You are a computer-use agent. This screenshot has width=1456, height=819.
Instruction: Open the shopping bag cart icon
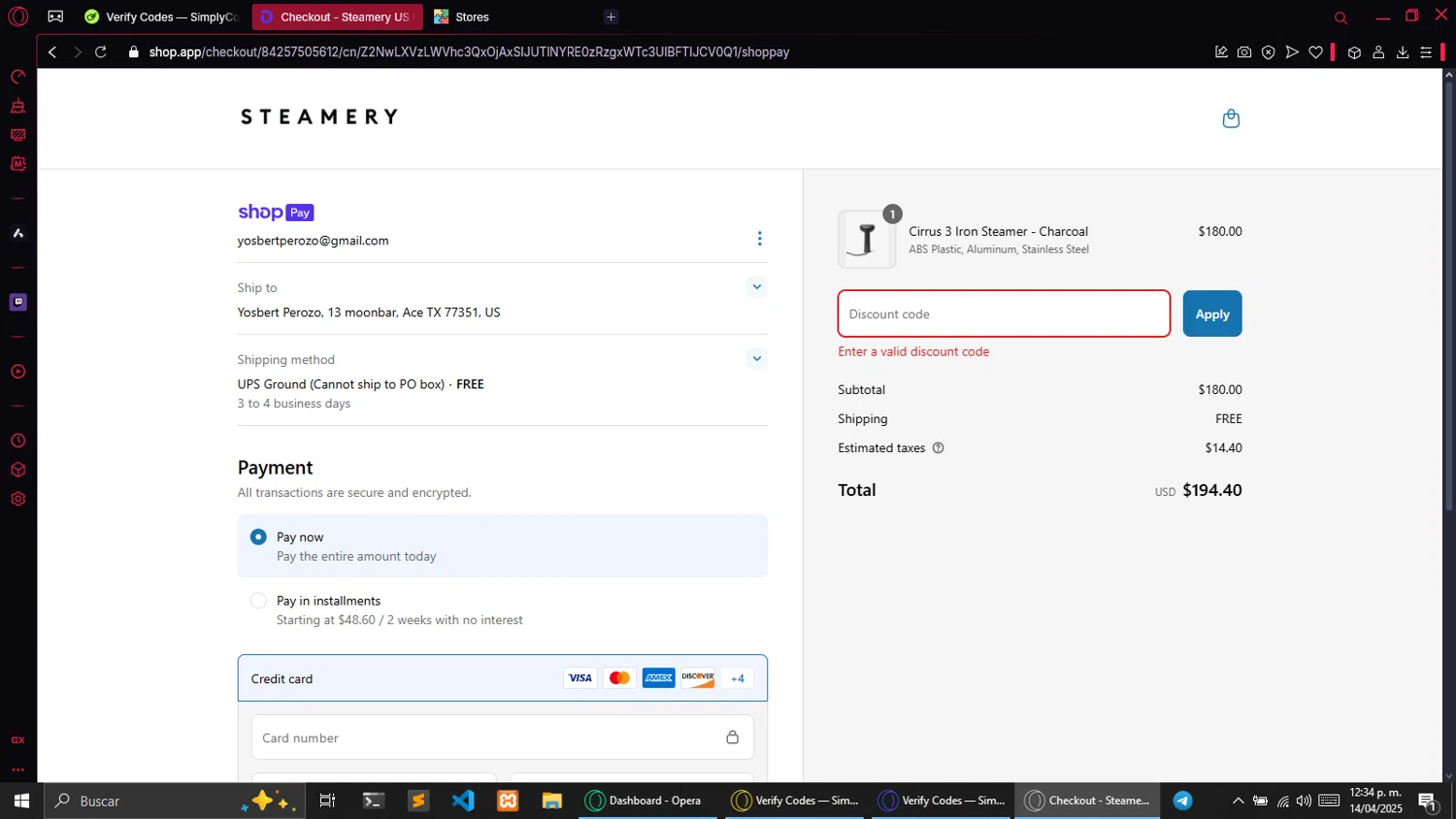point(1231,118)
